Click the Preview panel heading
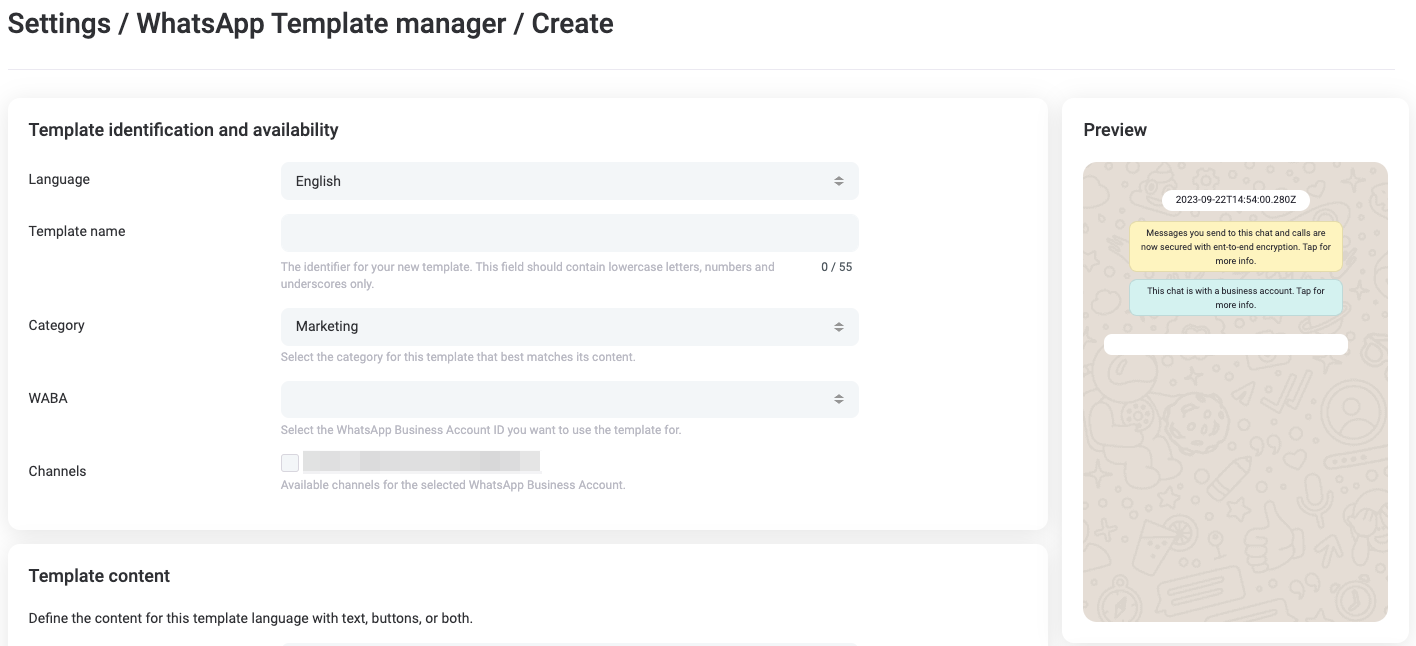The height and width of the screenshot is (646, 1416). point(1115,130)
